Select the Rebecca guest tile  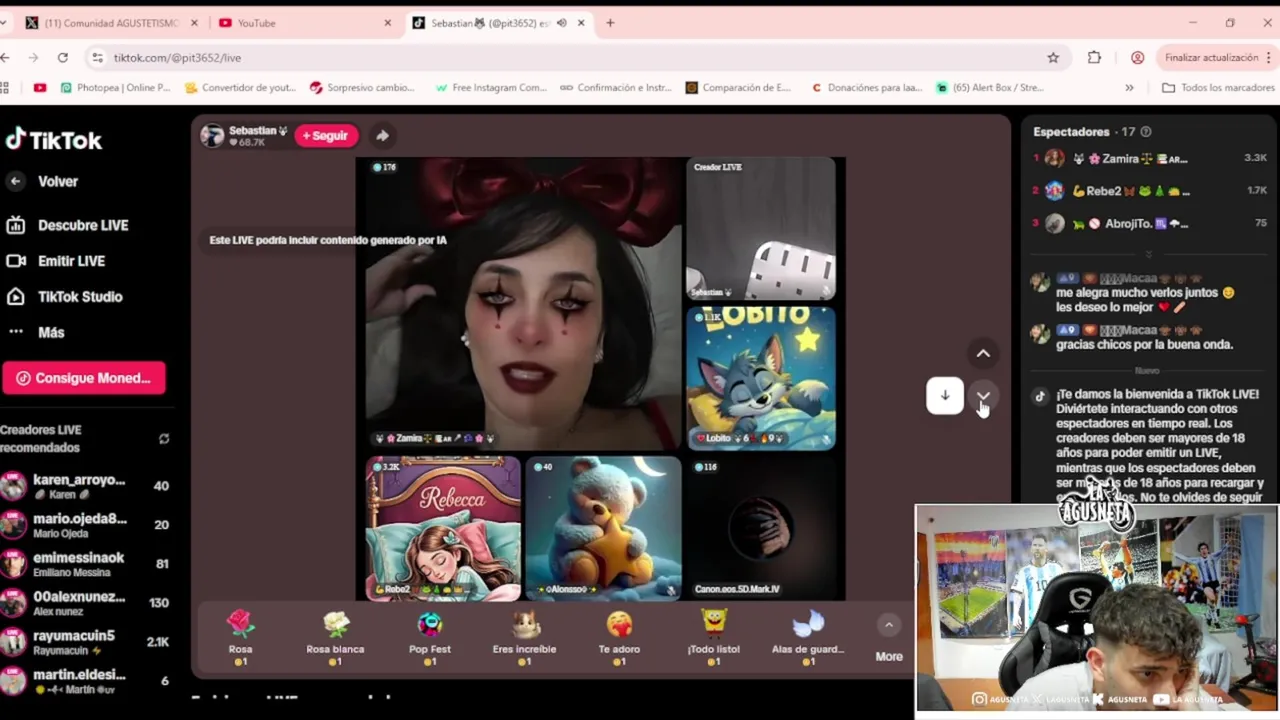point(443,528)
